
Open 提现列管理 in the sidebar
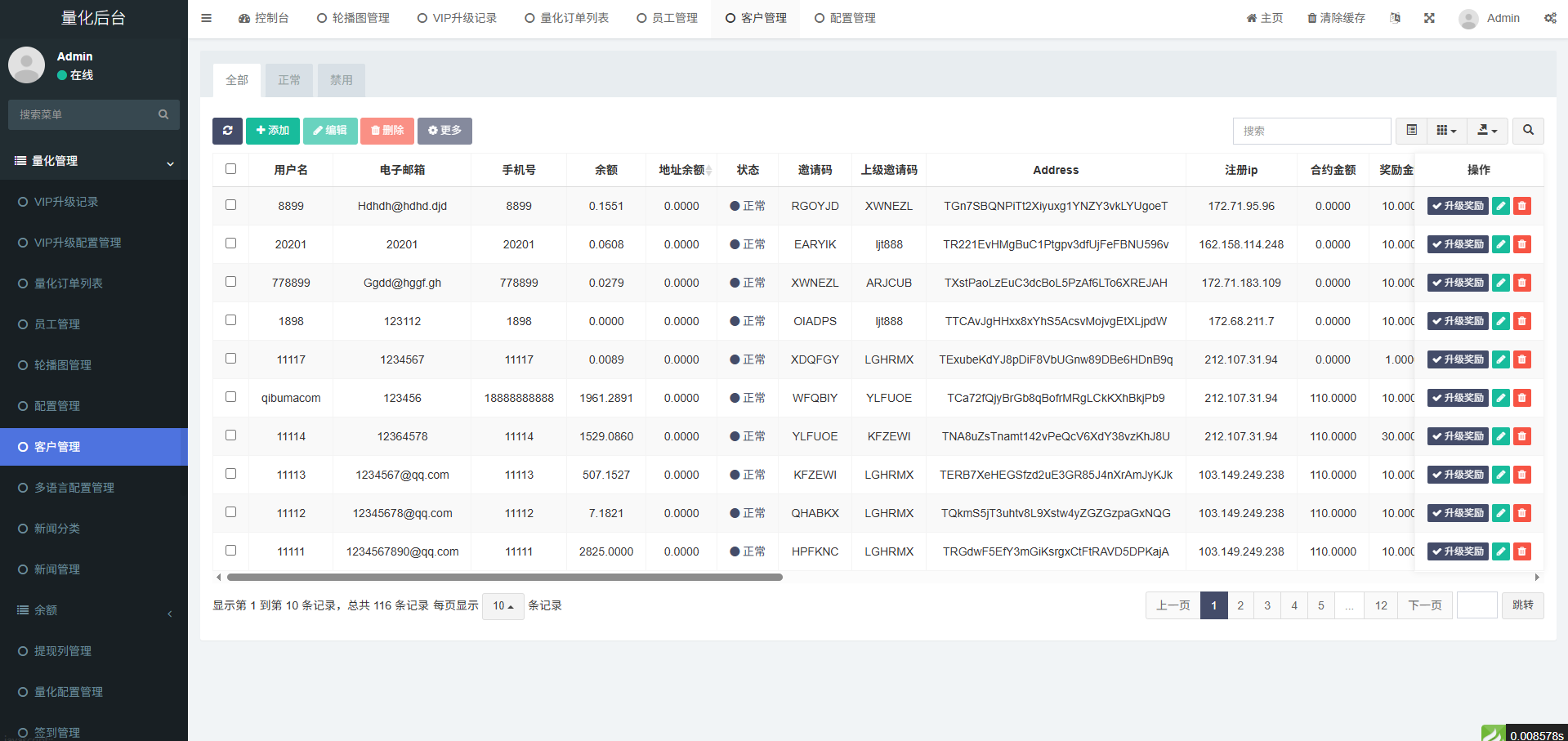point(94,651)
